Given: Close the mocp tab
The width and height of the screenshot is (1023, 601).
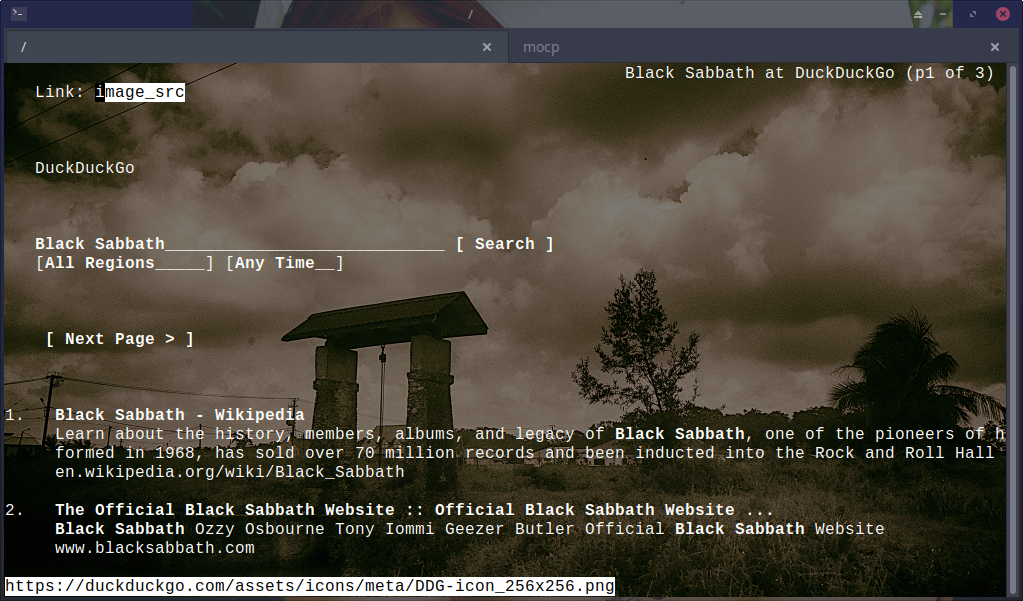Looking at the screenshot, I should 995,47.
